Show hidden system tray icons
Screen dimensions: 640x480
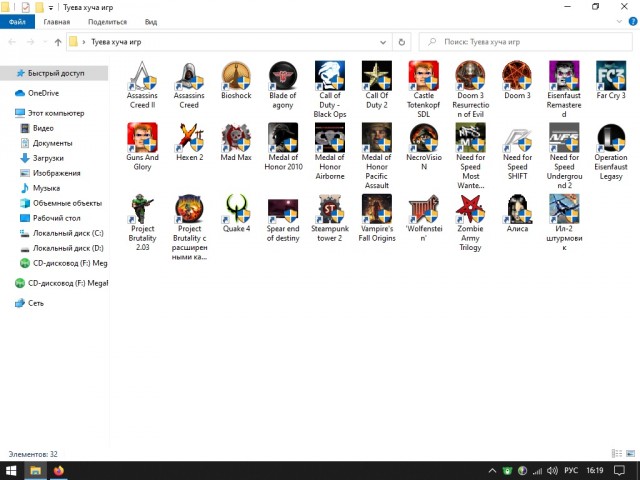tap(492, 471)
